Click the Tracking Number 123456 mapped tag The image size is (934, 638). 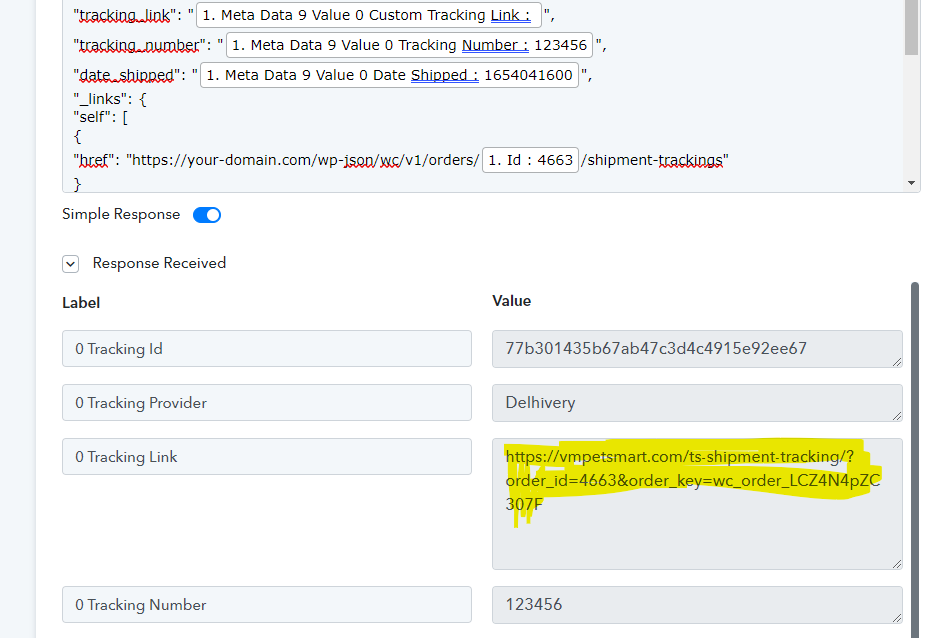coord(409,45)
